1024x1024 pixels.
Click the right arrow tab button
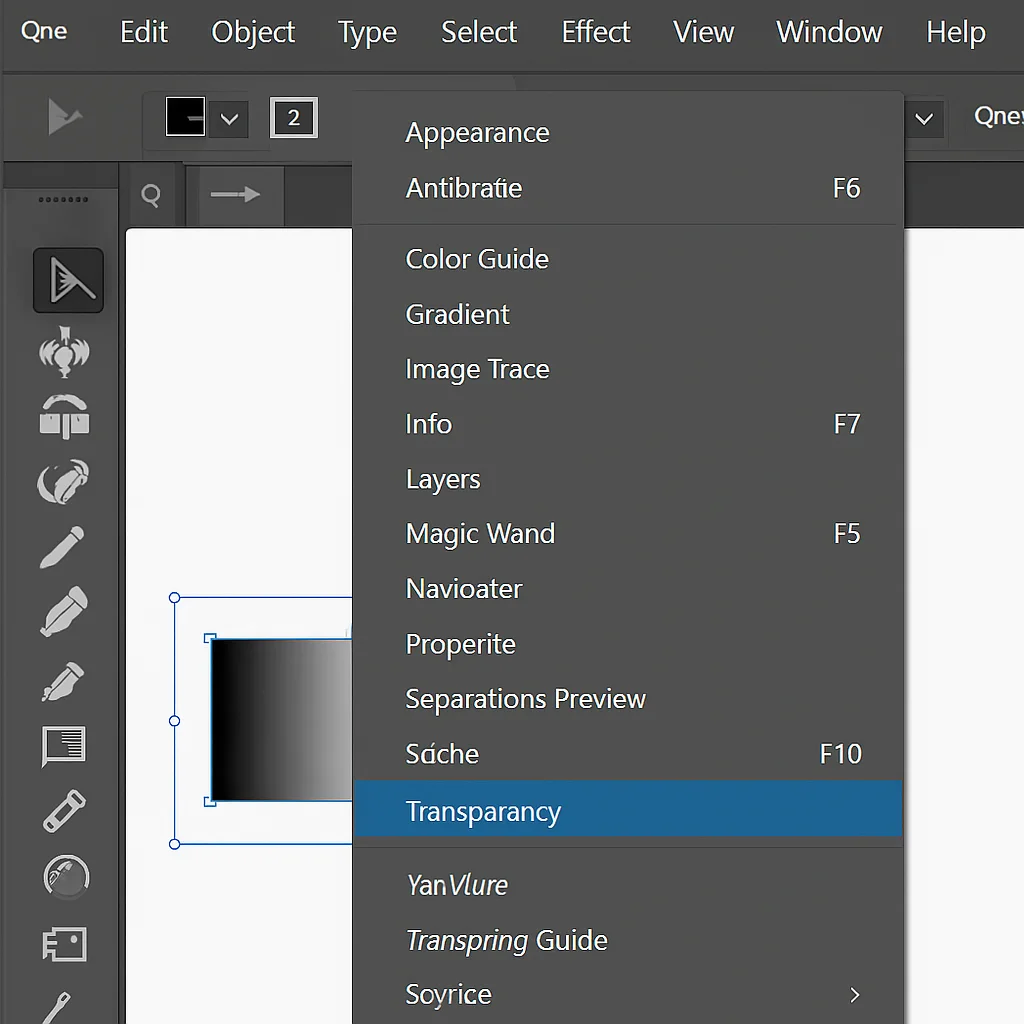pos(236,194)
